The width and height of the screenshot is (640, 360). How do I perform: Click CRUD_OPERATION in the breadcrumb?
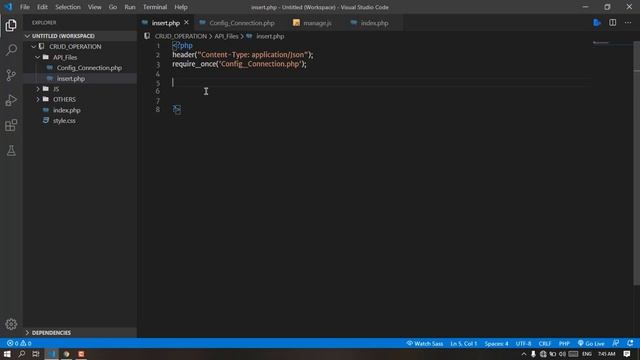[x=180, y=36]
